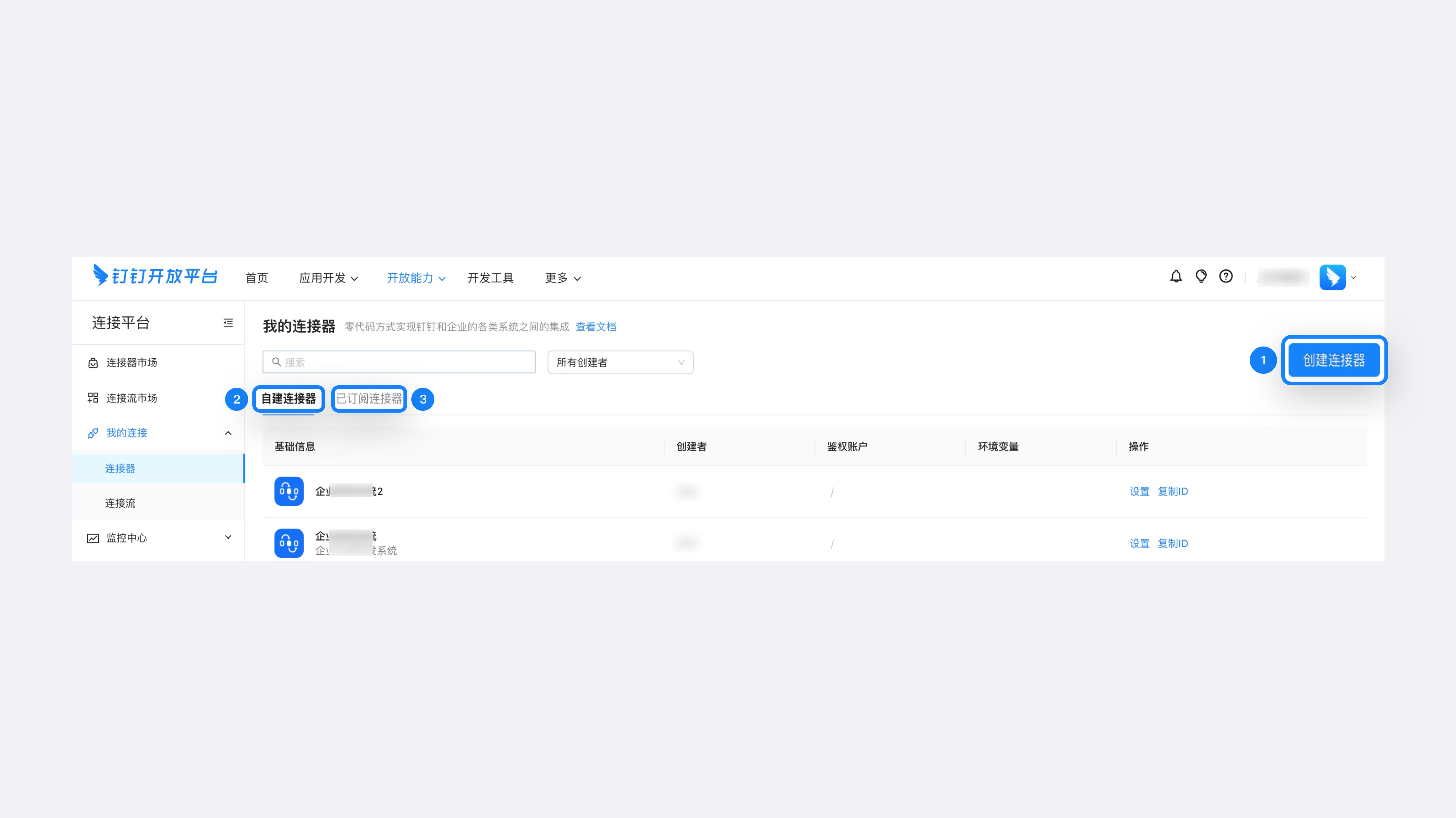This screenshot has width=1456, height=818.
Task: Focus the 搜索 search input field
Action: tap(399, 362)
